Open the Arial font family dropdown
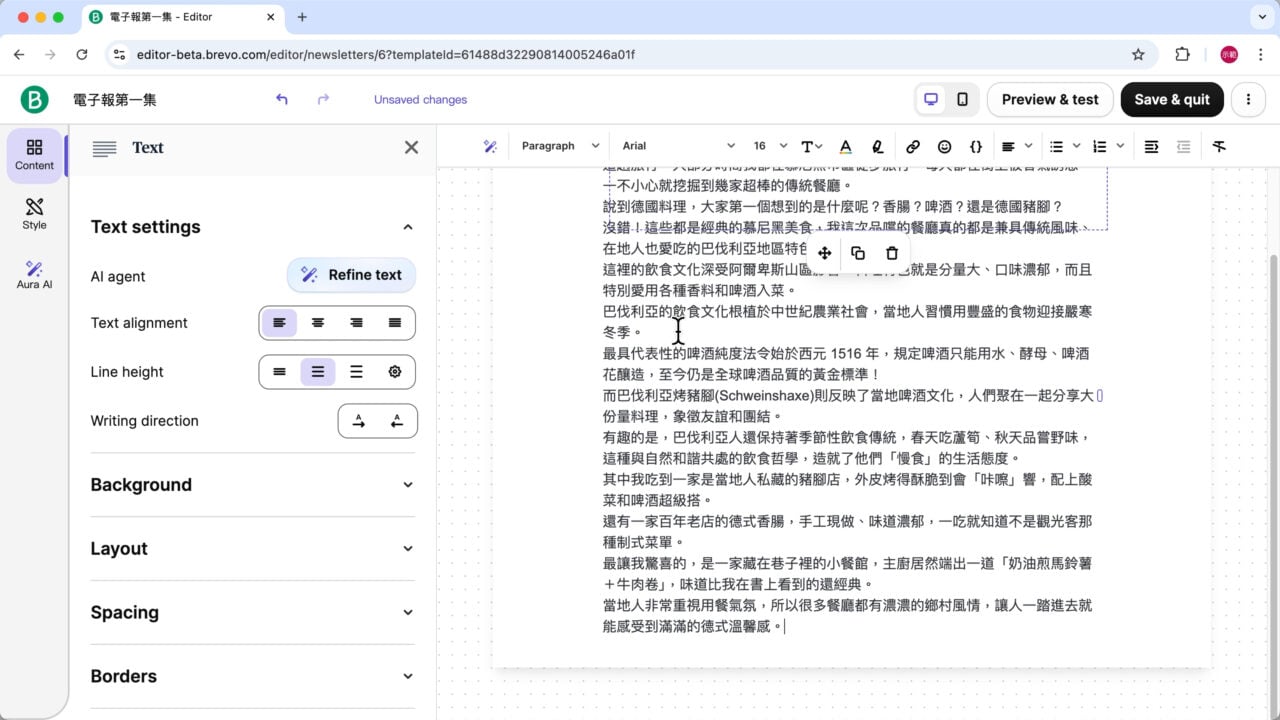Screen dimensions: 1280x720 point(677,146)
